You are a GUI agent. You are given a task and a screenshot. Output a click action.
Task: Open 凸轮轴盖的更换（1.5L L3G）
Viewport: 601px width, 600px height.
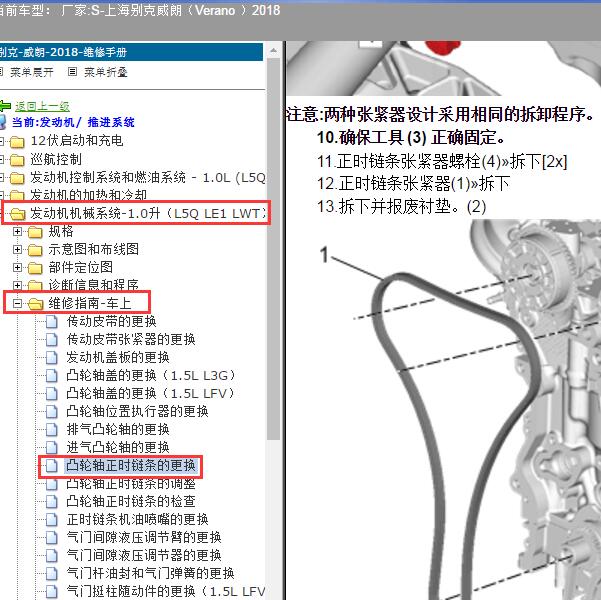click(x=150, y=375)
